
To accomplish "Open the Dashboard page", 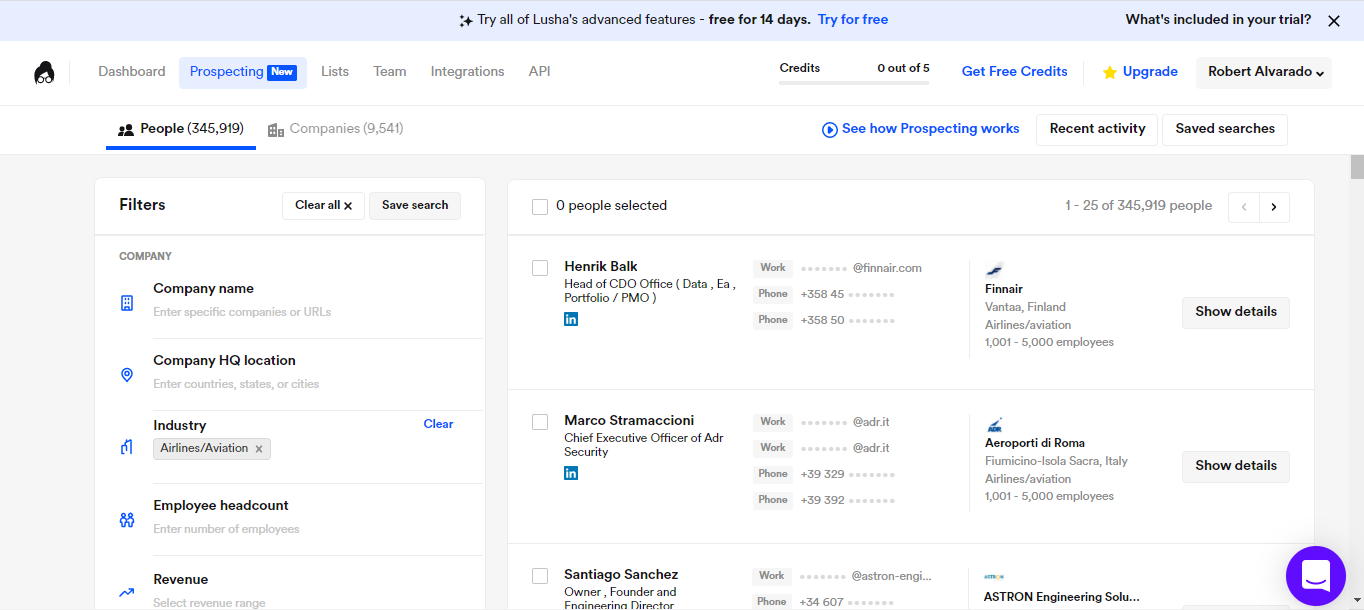I will point(132,72).
